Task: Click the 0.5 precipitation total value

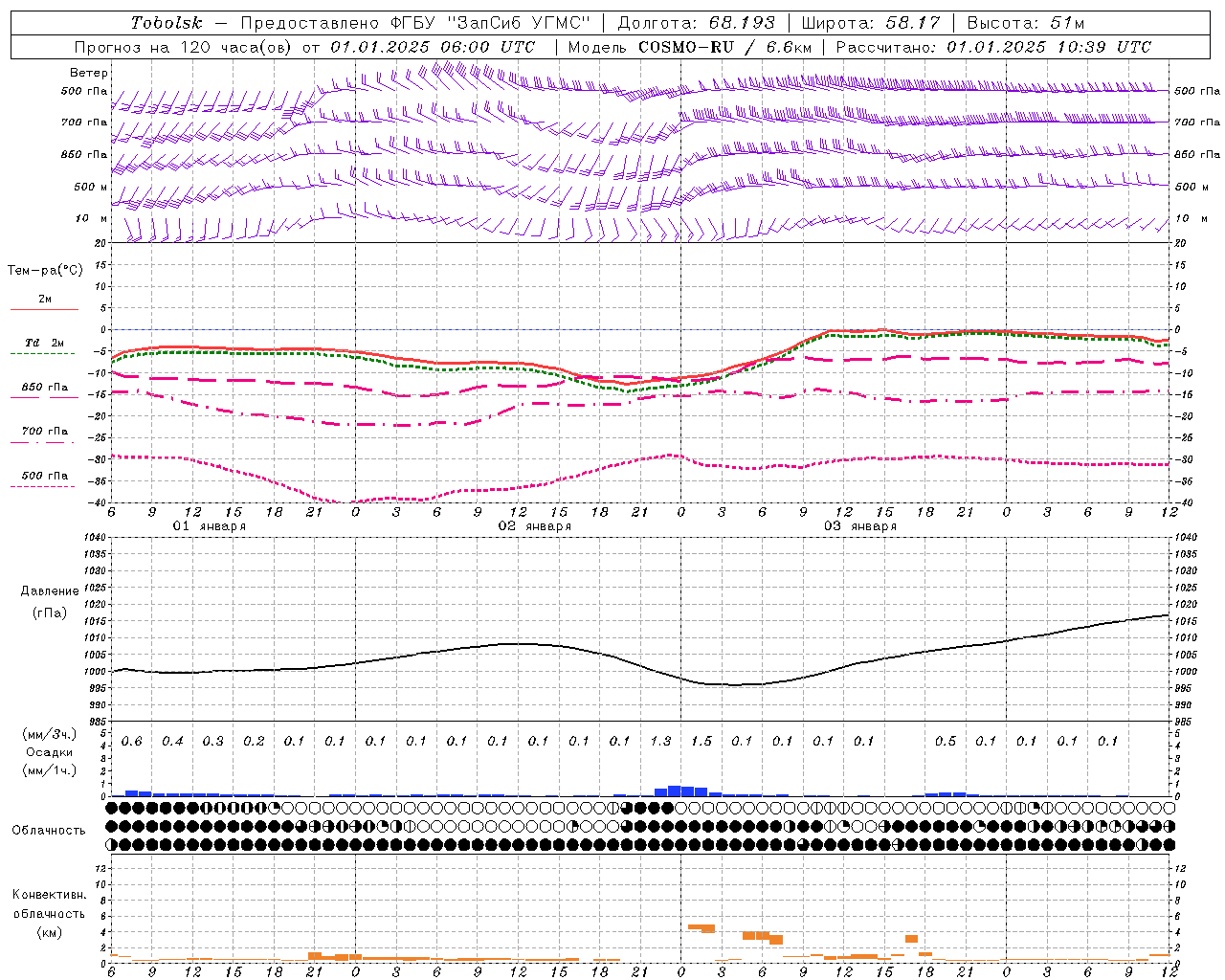Action: pyautogui.click(x=946, y=742)
